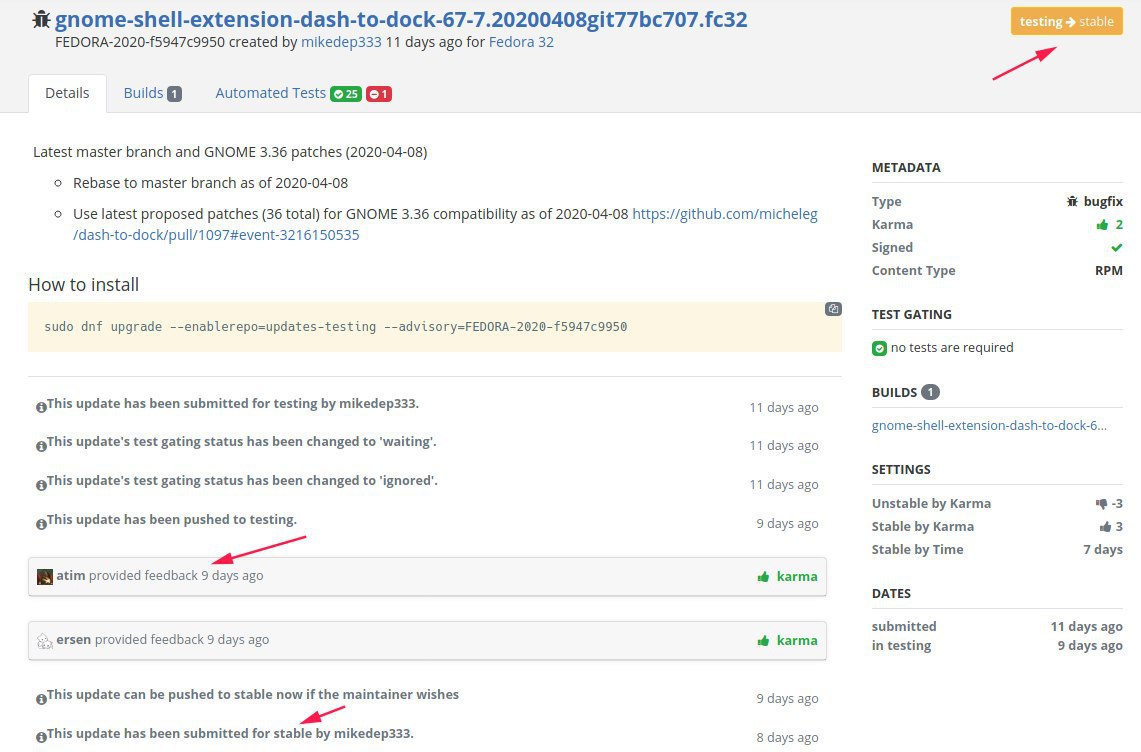This screenshot has height=752, width=1141.
Task: Open the gnome-shell-extension-dash-to-dock update title link
Action: click(401, 19)
